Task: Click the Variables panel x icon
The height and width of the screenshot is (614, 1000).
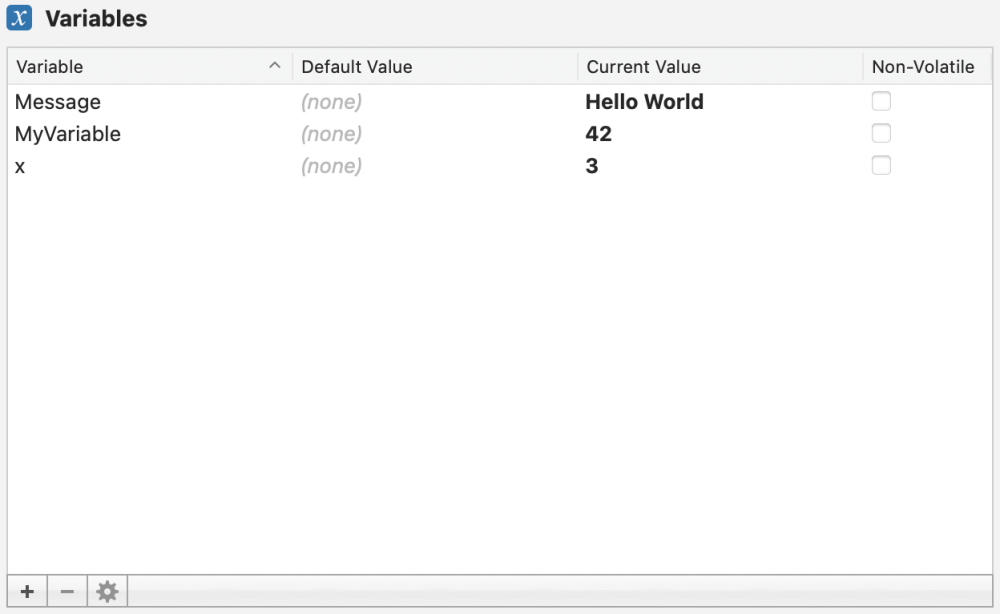Action: coord(20,18)
